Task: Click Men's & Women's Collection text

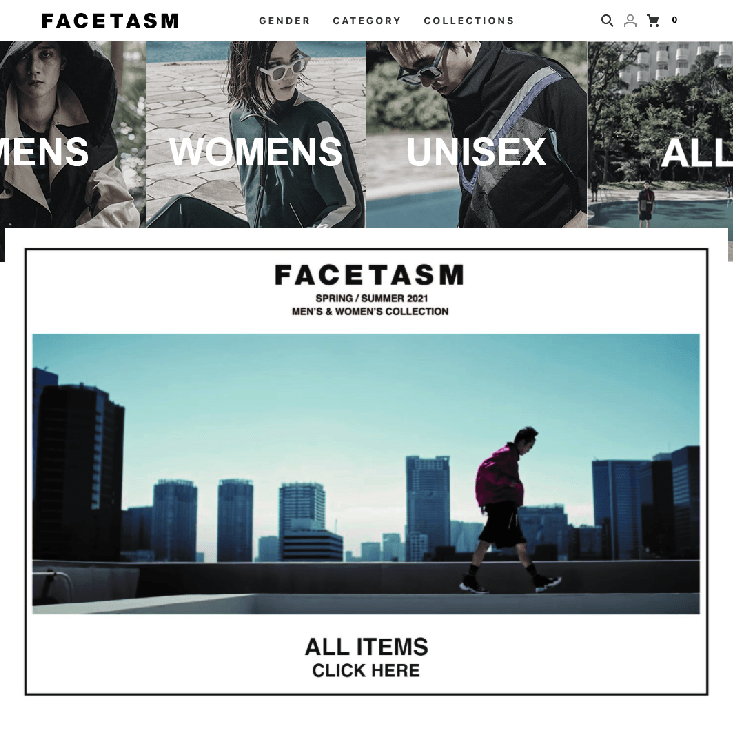Action: coord(370,311)
